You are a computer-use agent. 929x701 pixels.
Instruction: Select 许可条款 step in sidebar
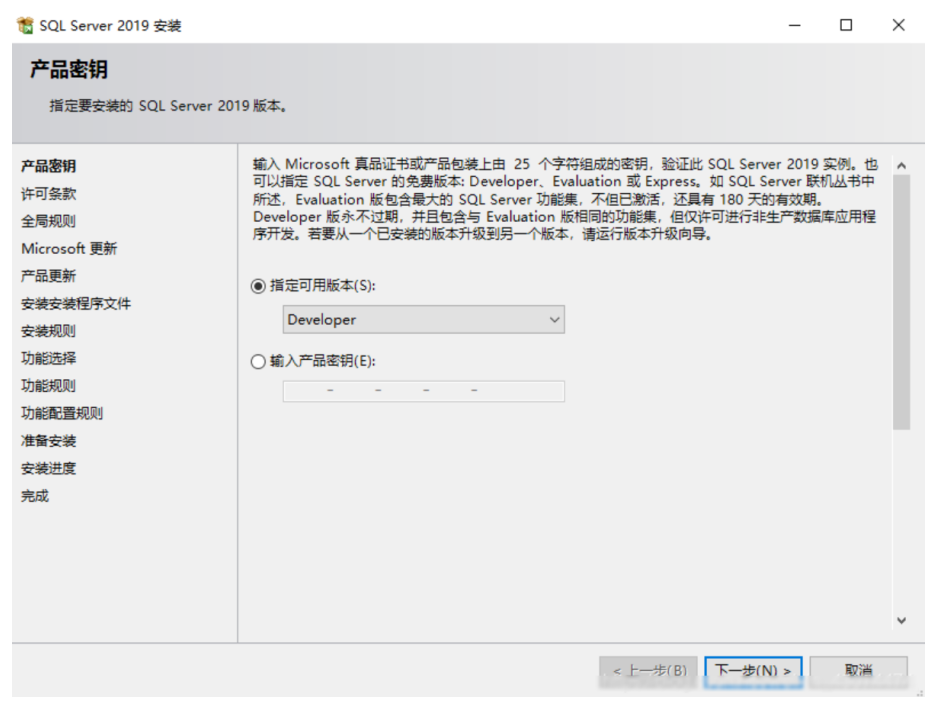pyautogui.click(x=49, y=194)
